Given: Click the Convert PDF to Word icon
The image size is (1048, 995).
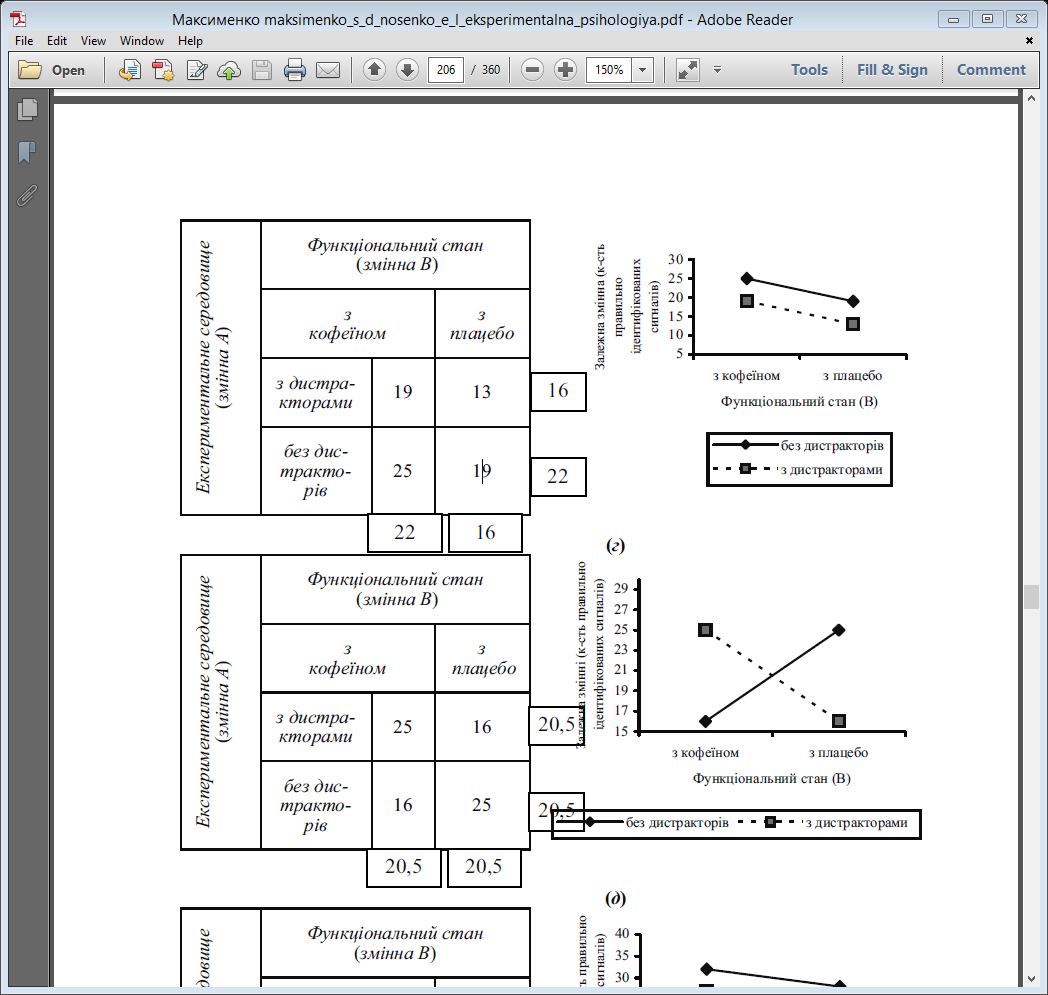Looking at the screenshot, I should [162, 69].
